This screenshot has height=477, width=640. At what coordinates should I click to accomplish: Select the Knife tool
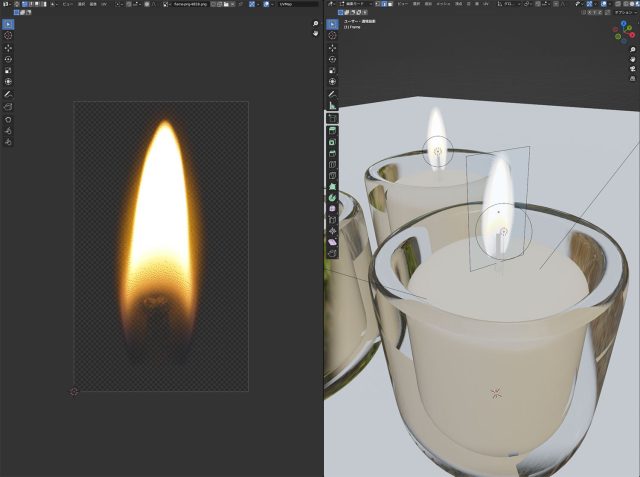point(332,175)
